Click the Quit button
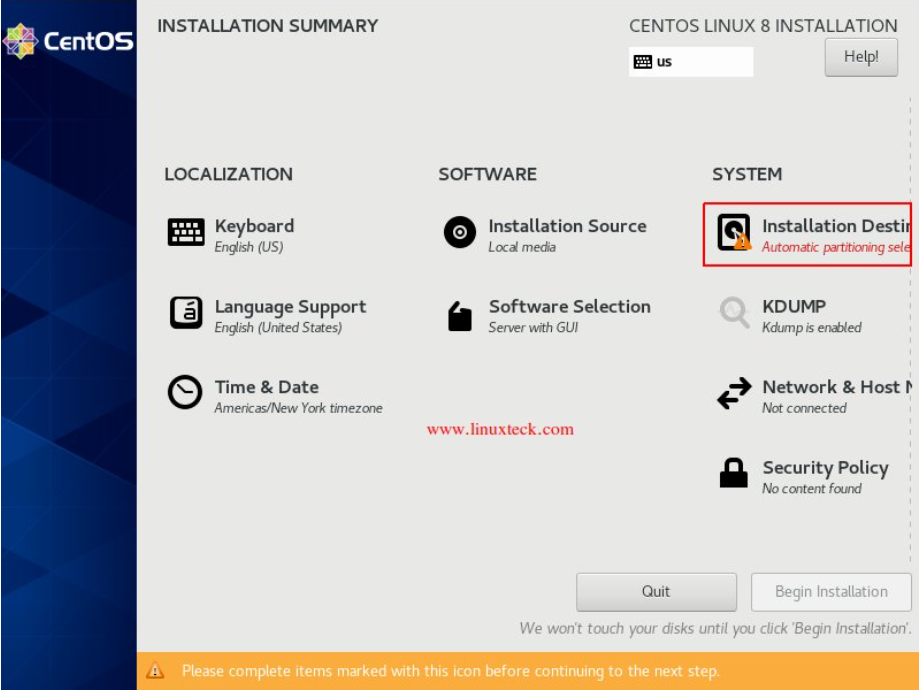Viewport: 919px width, 693px height. point(656,592)
